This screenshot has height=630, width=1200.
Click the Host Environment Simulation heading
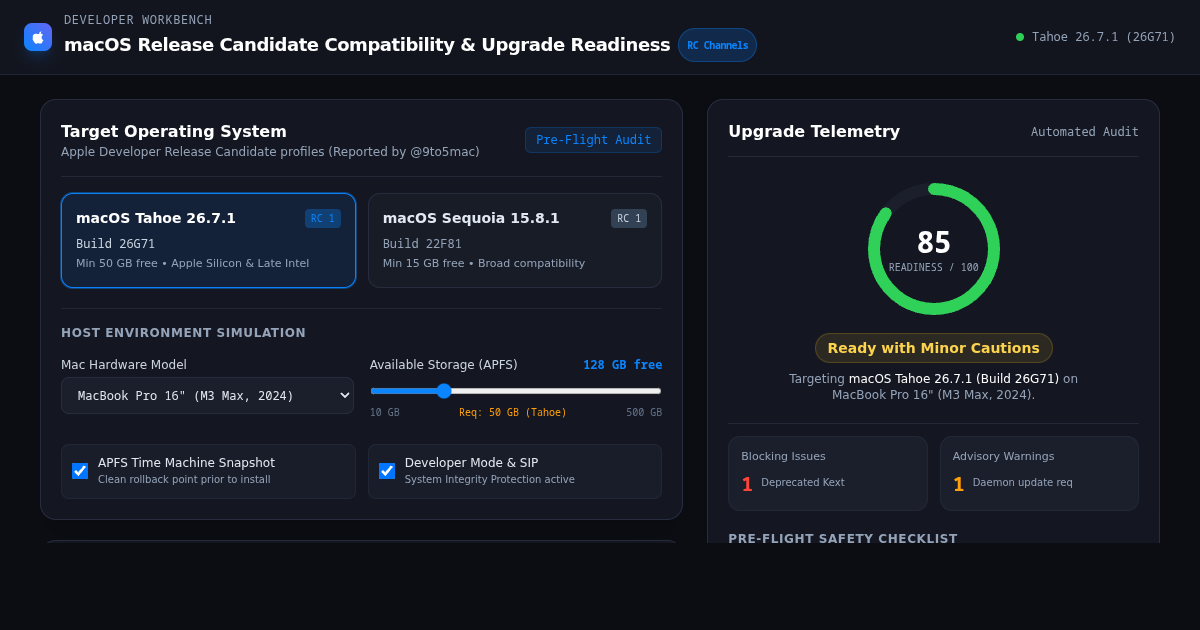pos(184,333)
